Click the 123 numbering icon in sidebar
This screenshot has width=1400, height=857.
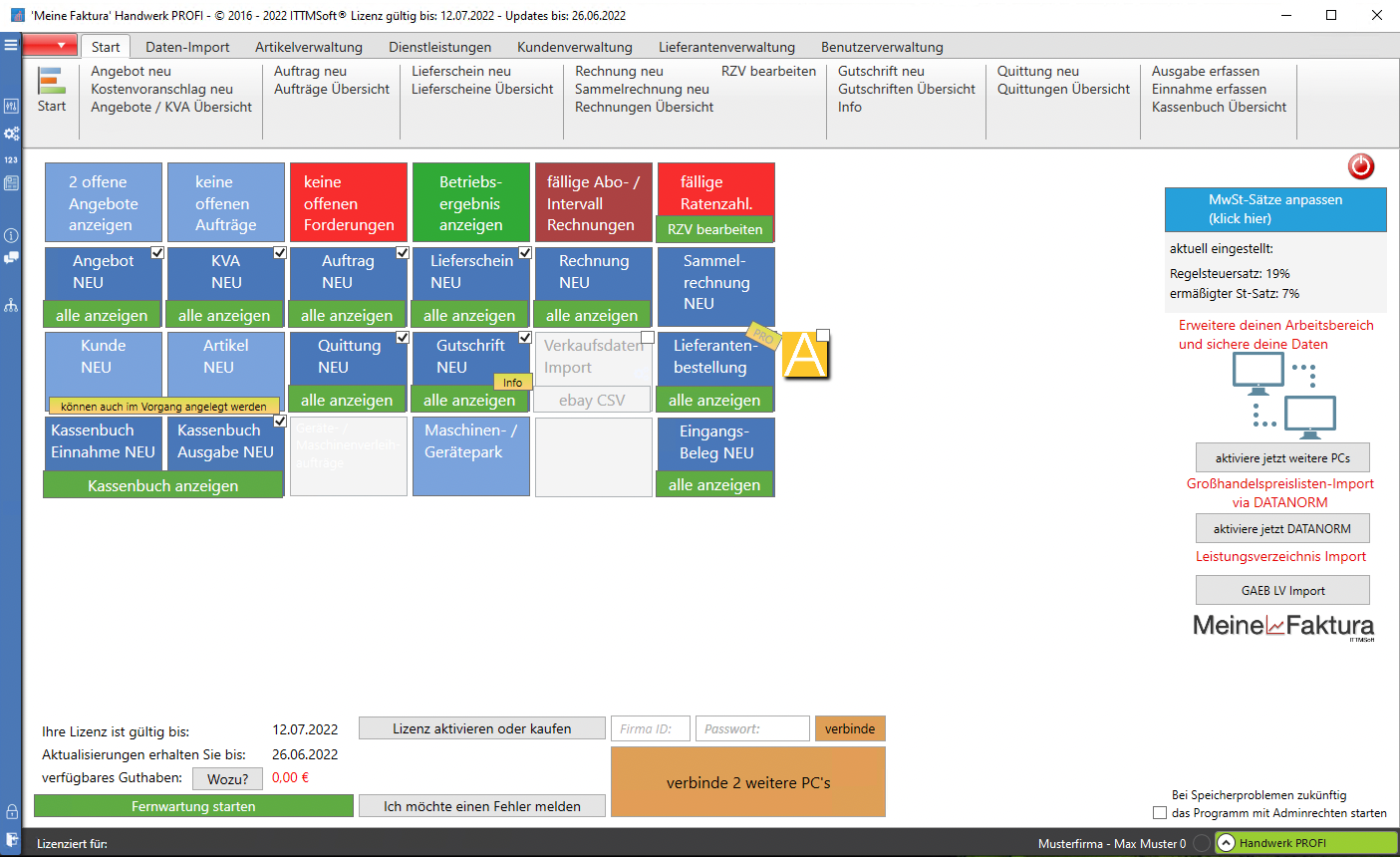click(11, 159)
